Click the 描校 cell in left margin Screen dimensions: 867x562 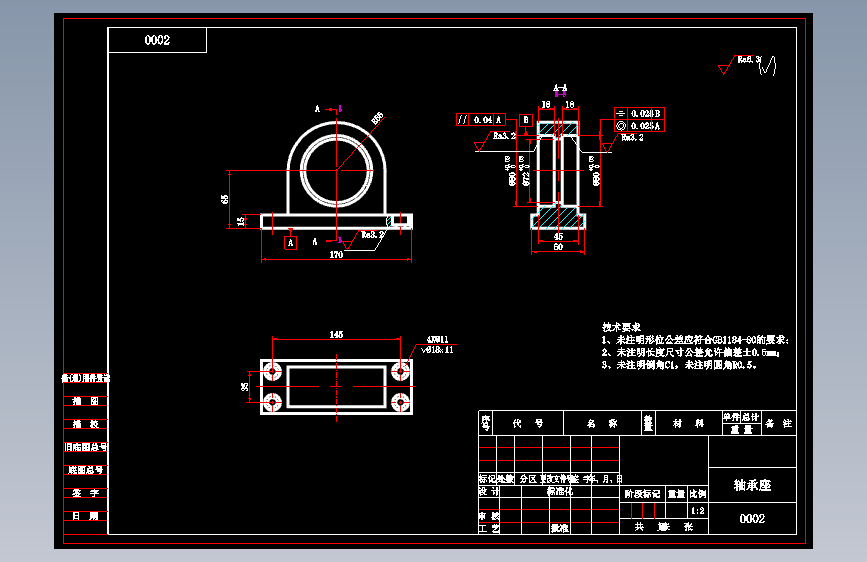[85, 424]
